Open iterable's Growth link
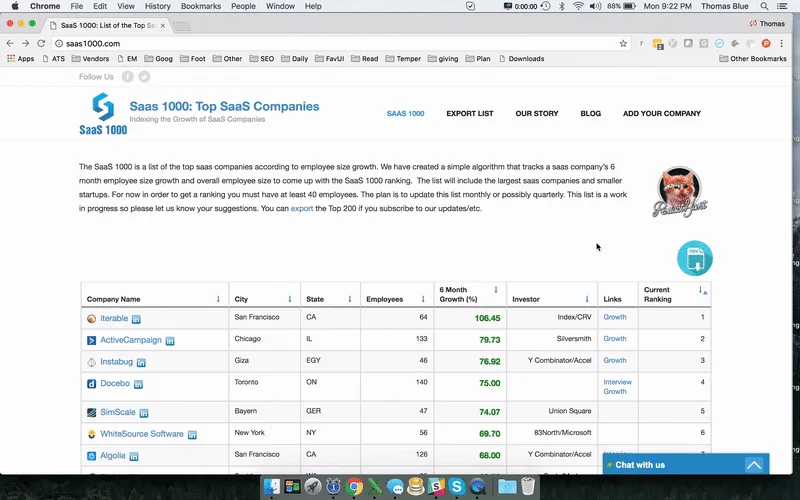 pyautogui.click(x=615, y=317)
